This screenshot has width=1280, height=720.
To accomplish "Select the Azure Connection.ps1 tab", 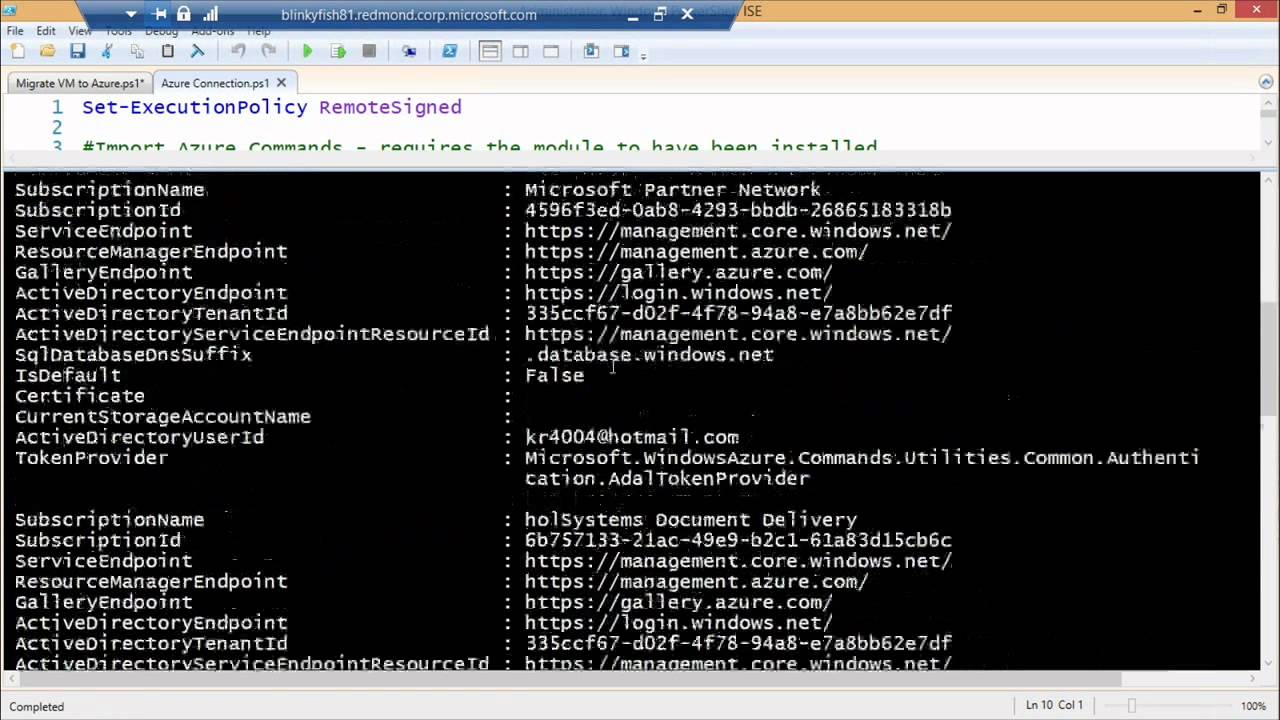I will 215,83.
